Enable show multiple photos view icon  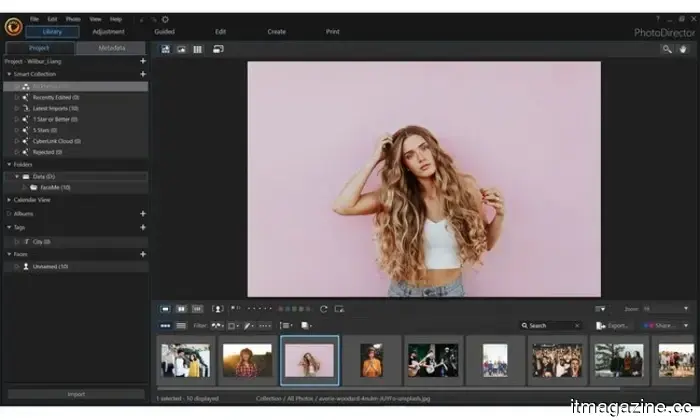[197, 309]
